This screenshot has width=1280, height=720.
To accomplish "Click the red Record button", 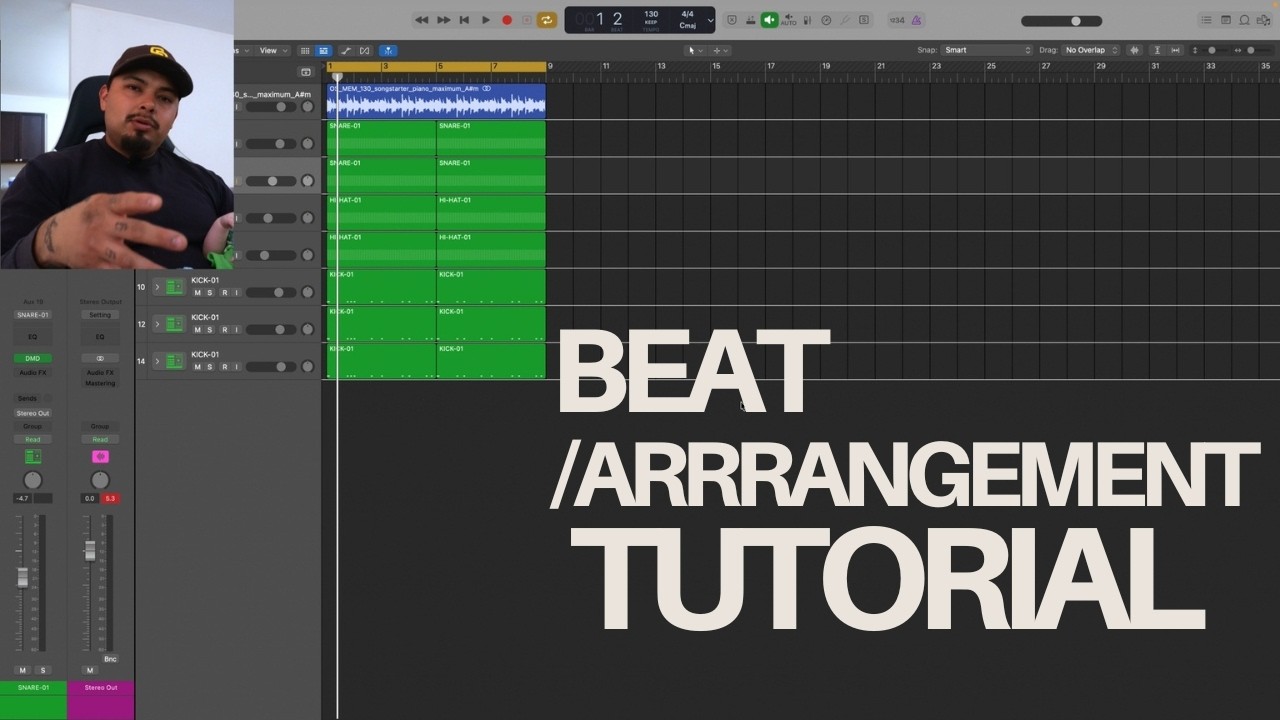I will coord(507,20).
